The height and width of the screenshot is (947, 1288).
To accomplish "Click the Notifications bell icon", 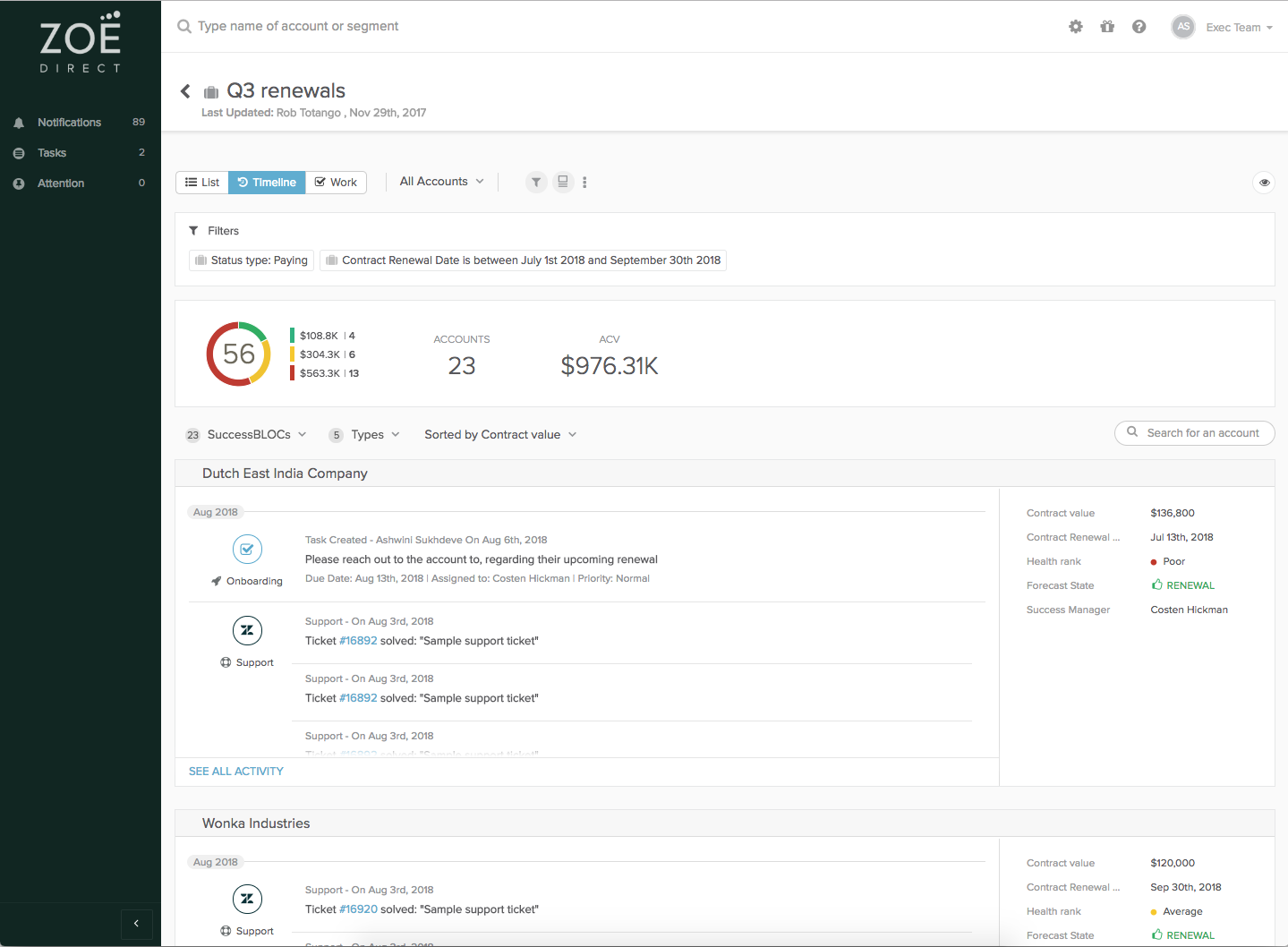I will (19, 123).
